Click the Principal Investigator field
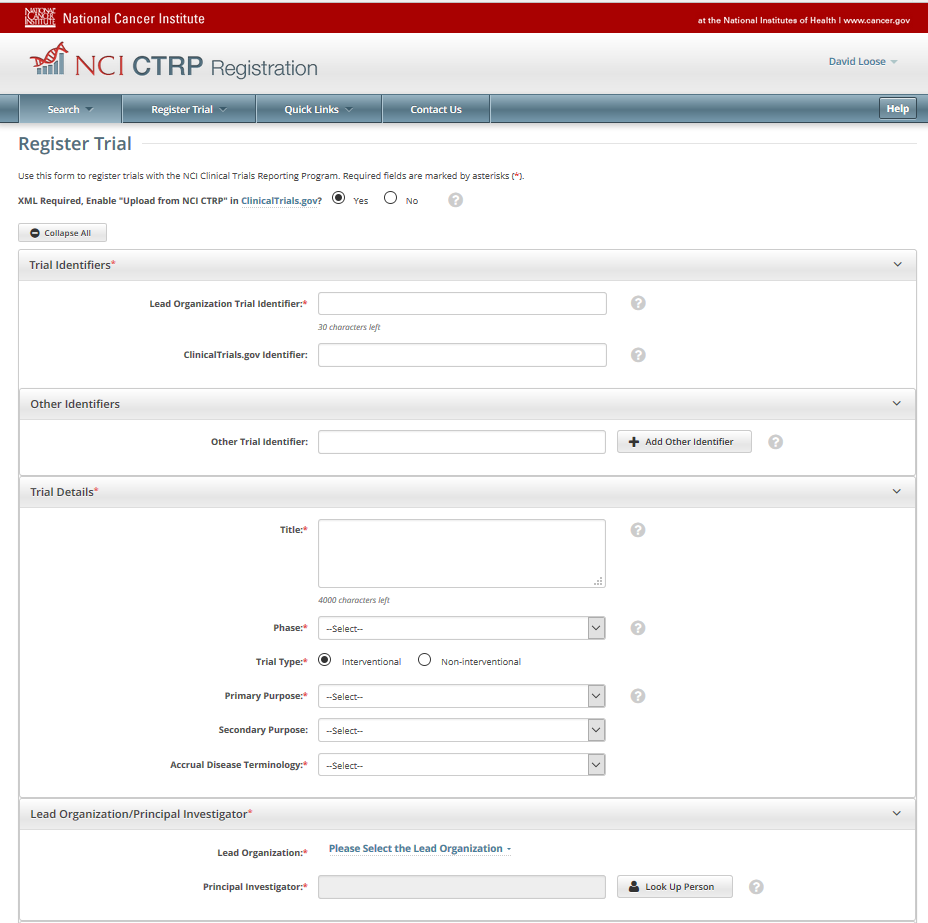Viewport: 928px width, 923px height. [x=462, y=887]
